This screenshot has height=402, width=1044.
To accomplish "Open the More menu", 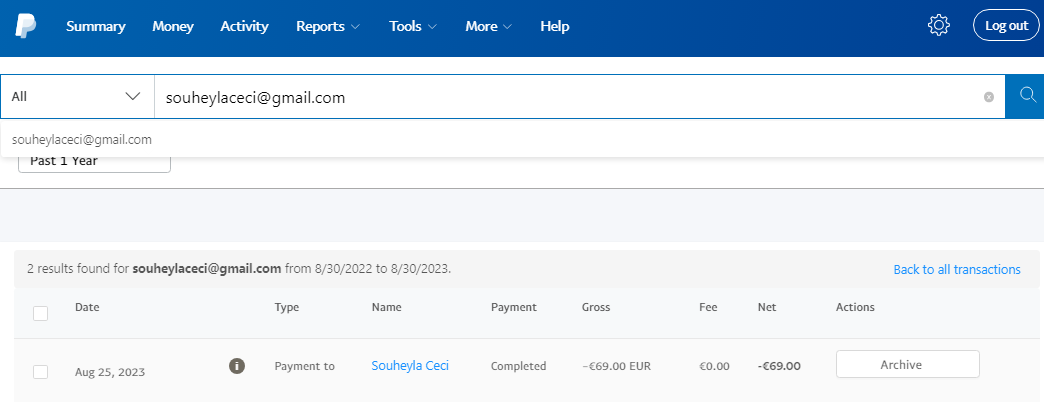I will 488,26.
